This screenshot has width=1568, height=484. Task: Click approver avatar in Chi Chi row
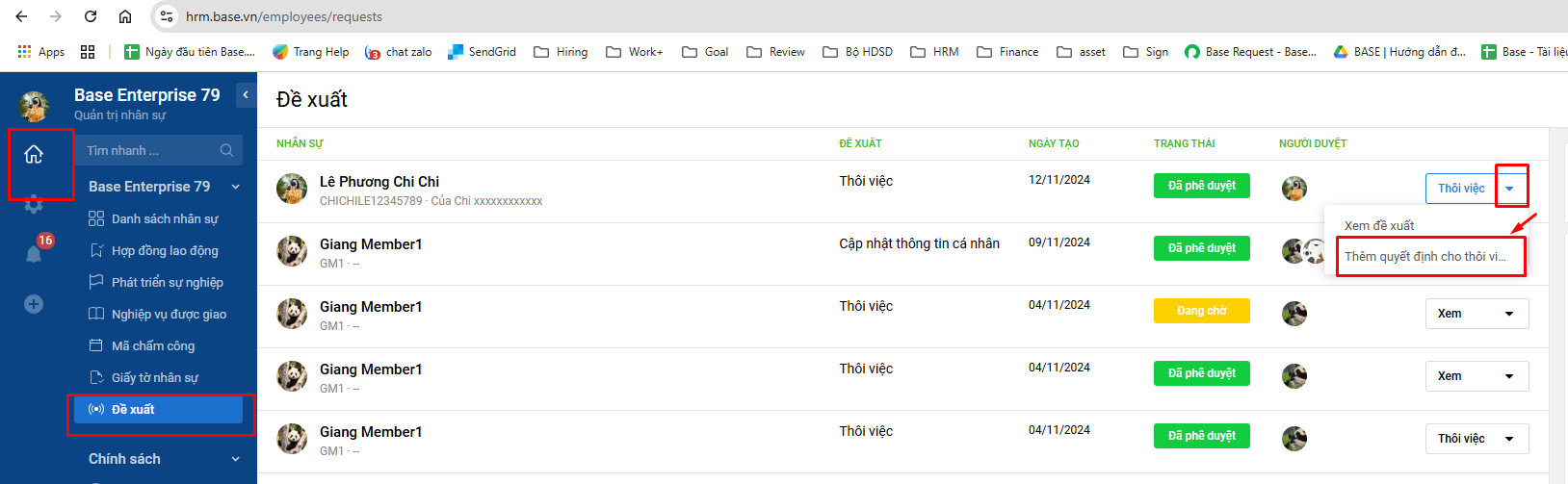pos(1294,189)
